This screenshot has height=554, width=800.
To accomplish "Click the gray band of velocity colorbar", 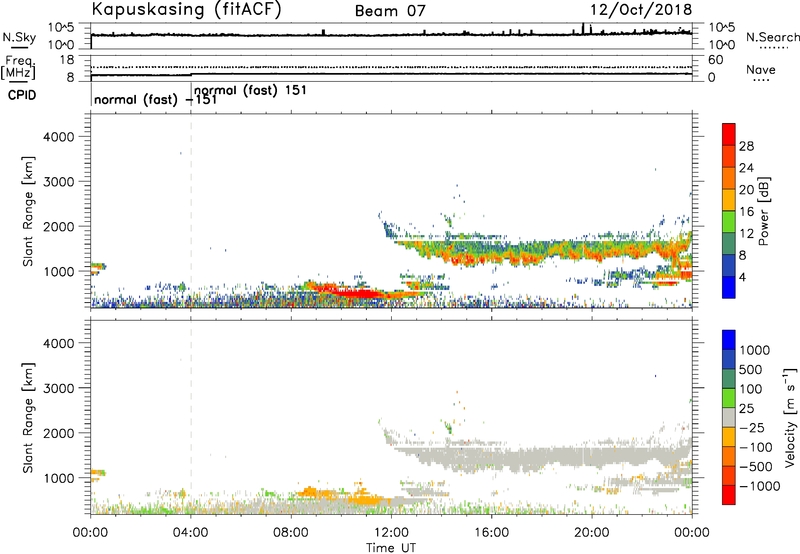I will click(x=729, y=417).
